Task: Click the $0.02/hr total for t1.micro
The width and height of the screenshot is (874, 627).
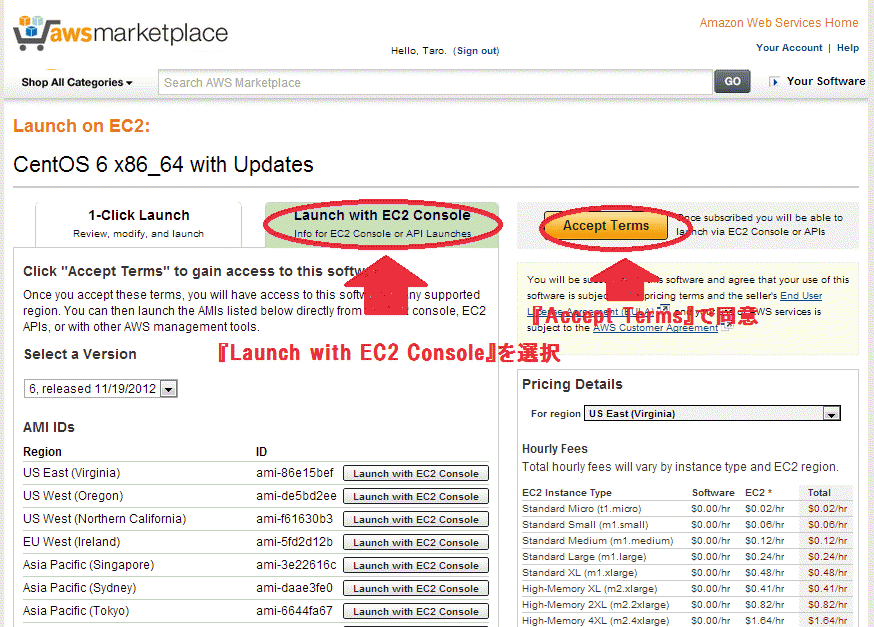Action: (x=827, y=509)
